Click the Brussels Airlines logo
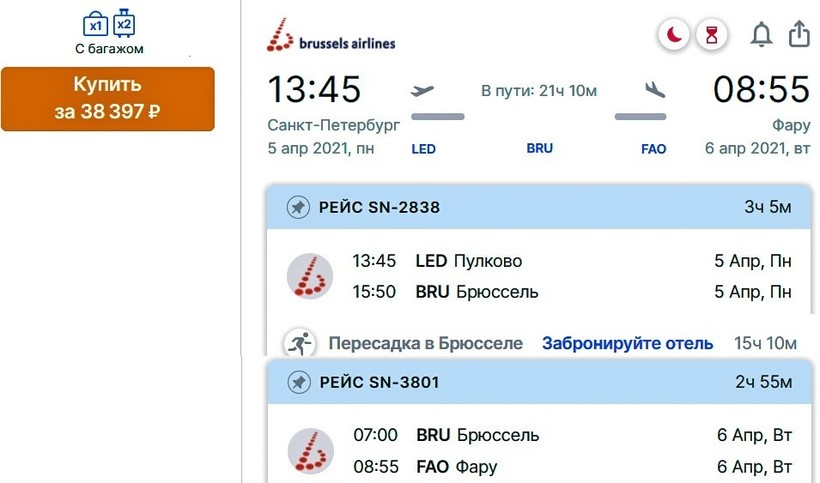This screenshot has width=820, height=483. [331, 39]
